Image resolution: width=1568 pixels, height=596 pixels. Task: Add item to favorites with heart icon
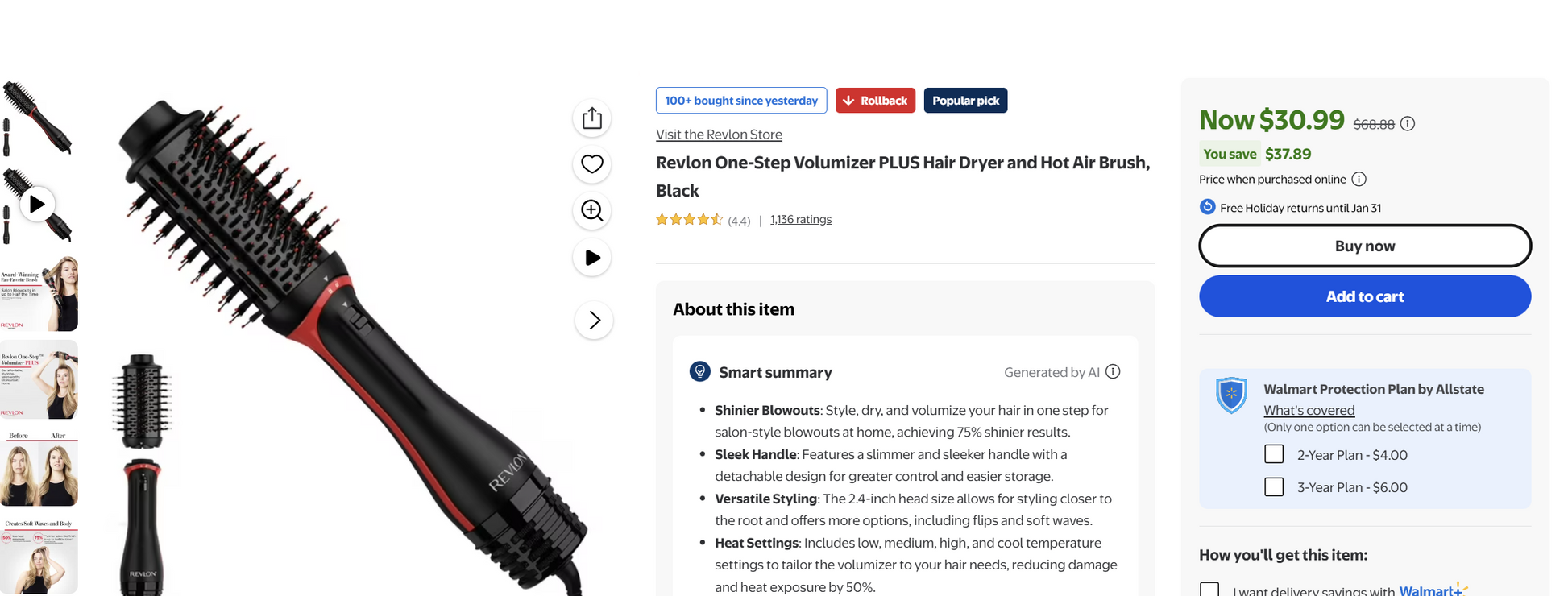click(x=592, y=164)
